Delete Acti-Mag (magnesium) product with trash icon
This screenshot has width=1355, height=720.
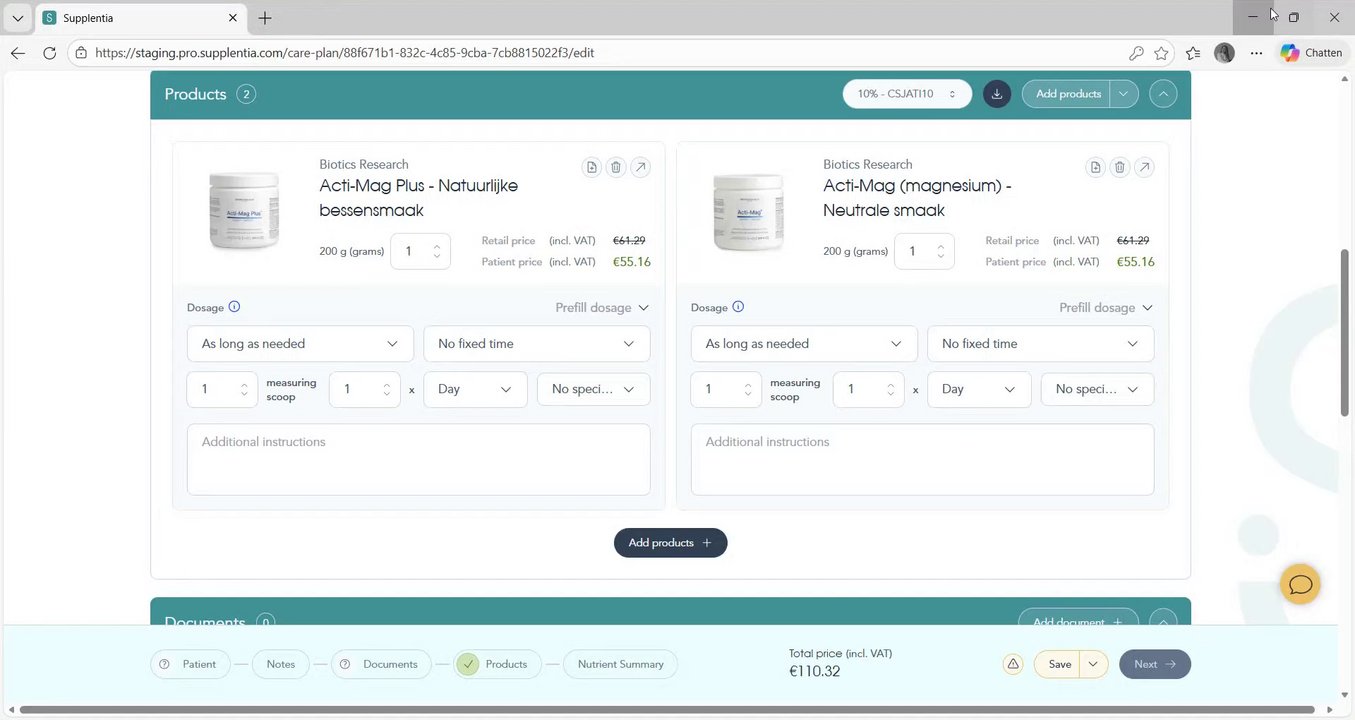pyautogui.click(x=1120, y=167)
